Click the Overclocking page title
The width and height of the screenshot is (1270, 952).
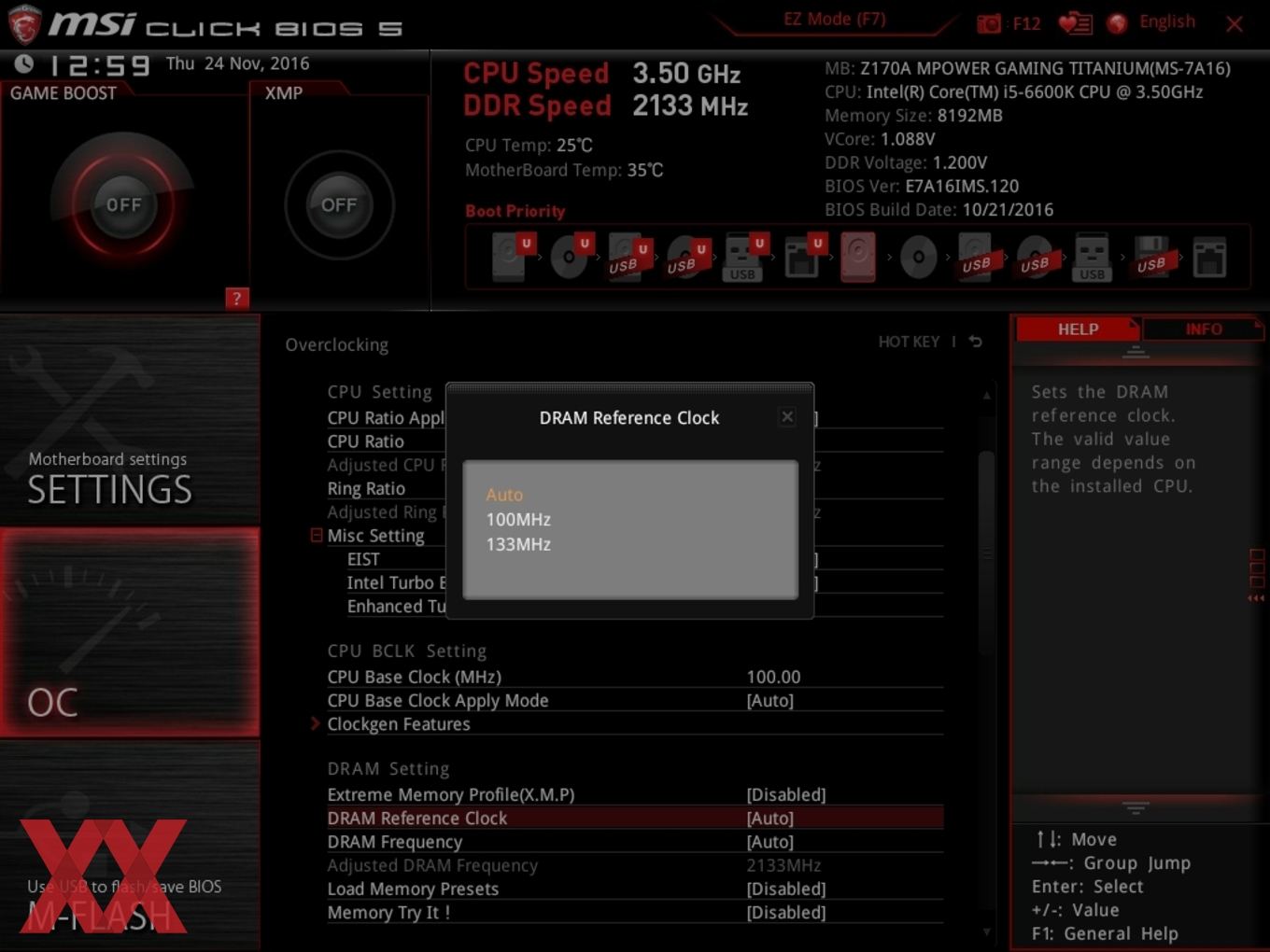336,344
